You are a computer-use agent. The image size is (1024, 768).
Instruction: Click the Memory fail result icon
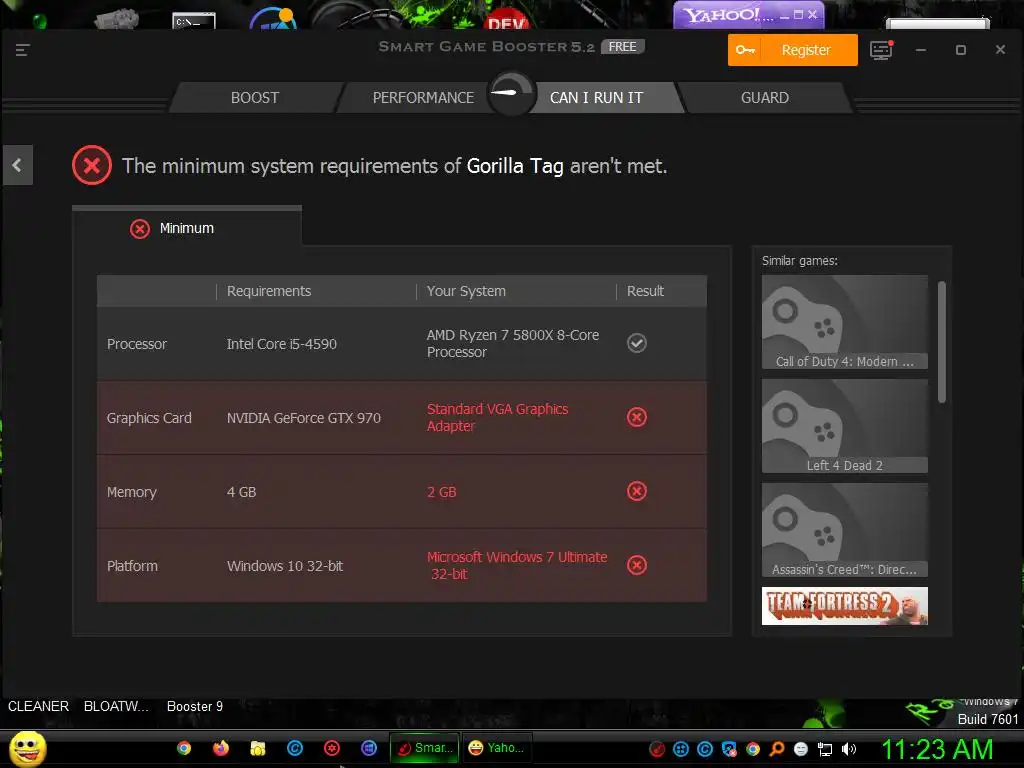637,491
